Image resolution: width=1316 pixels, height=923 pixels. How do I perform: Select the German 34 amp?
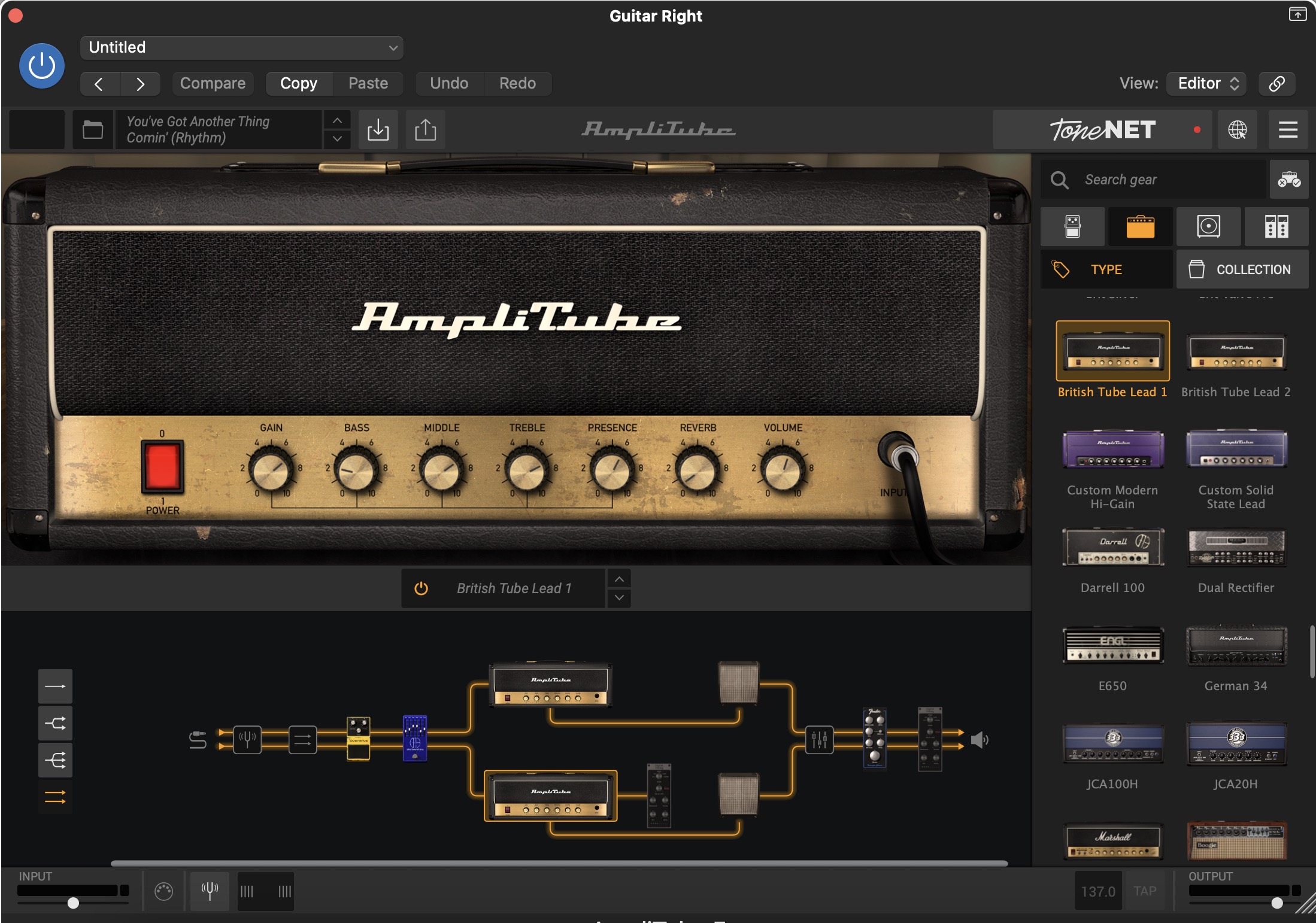1236,645
